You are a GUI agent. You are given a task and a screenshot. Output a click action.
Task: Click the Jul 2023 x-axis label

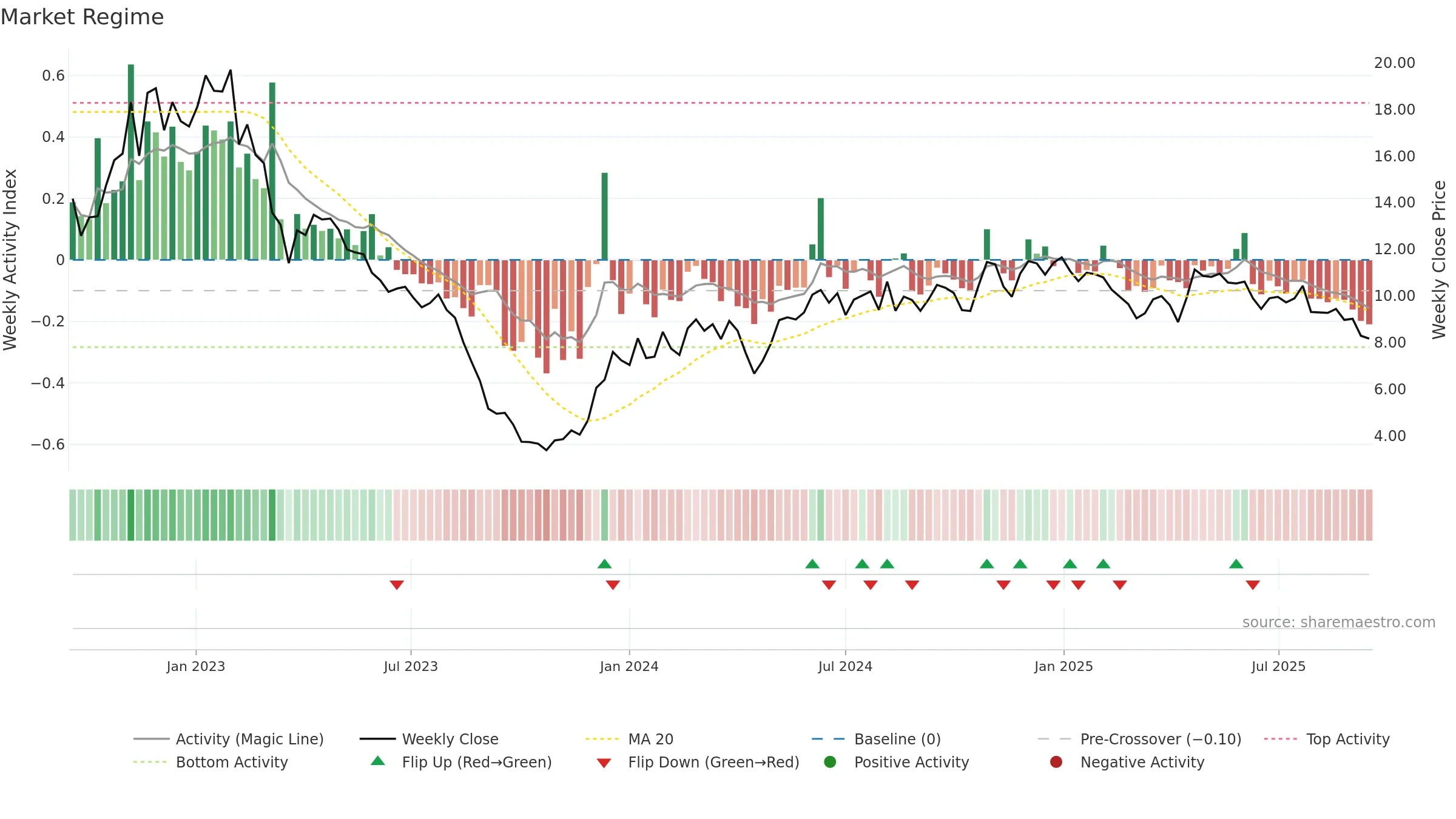point(411,666)
